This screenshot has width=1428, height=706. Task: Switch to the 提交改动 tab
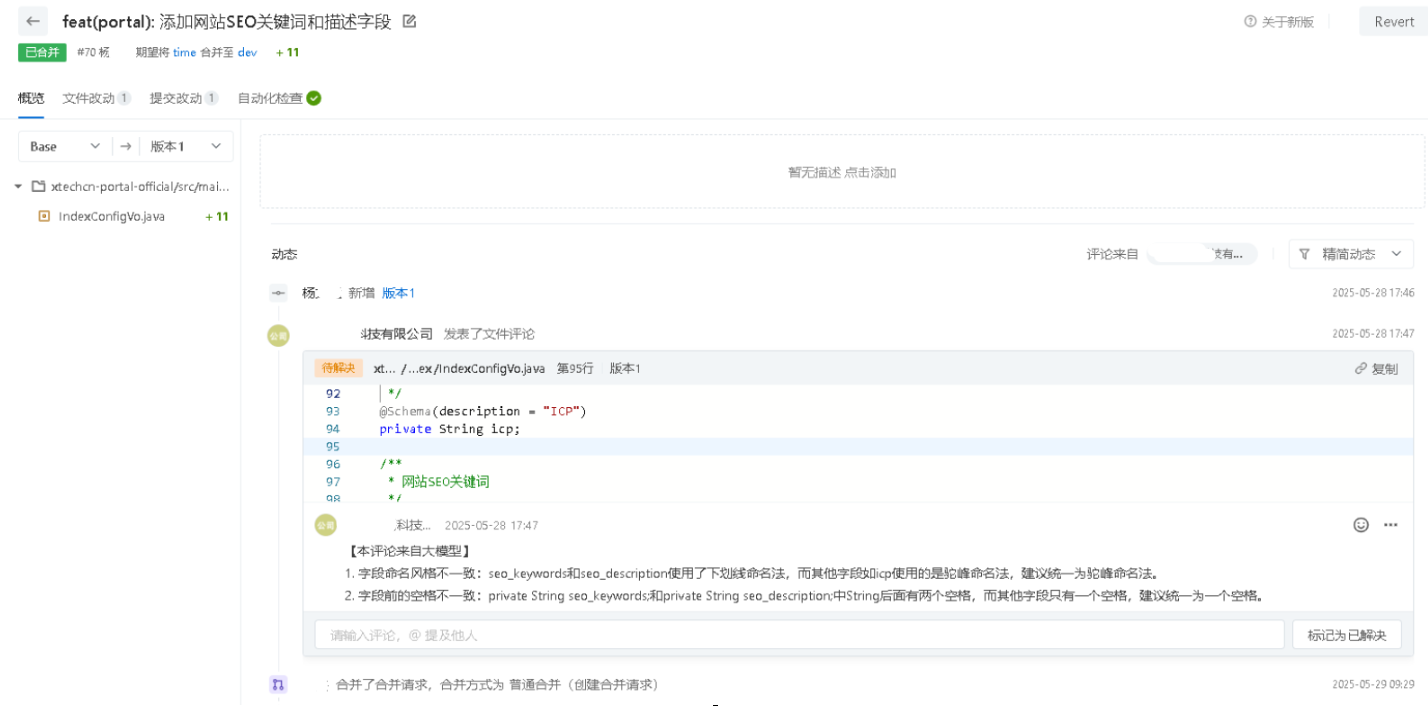tap(176, 98)
